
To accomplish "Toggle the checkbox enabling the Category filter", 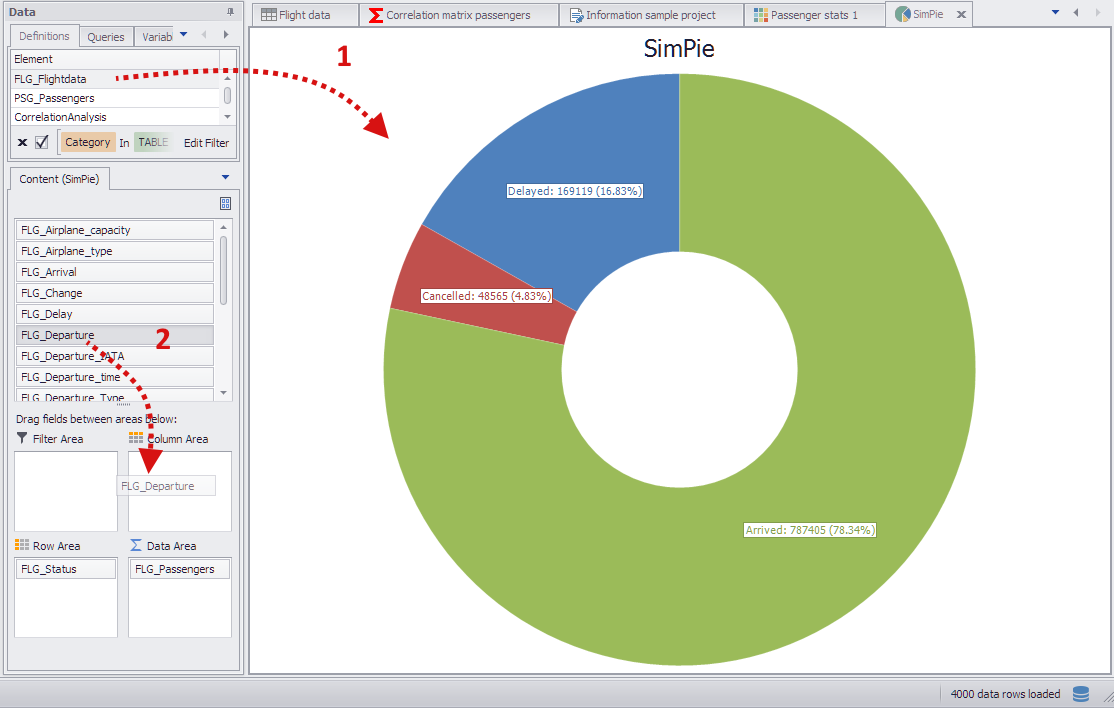I will pyautogui.click(x=40, y=141).
